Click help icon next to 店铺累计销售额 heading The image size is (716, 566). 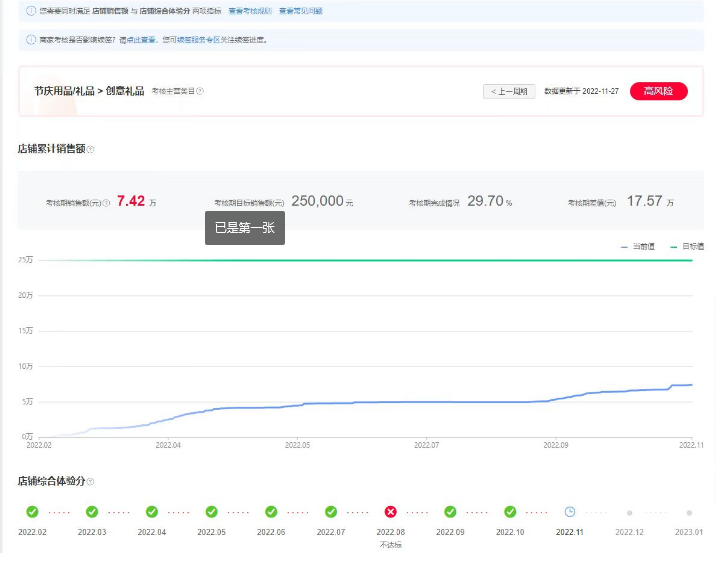click(x=90, y=149)
